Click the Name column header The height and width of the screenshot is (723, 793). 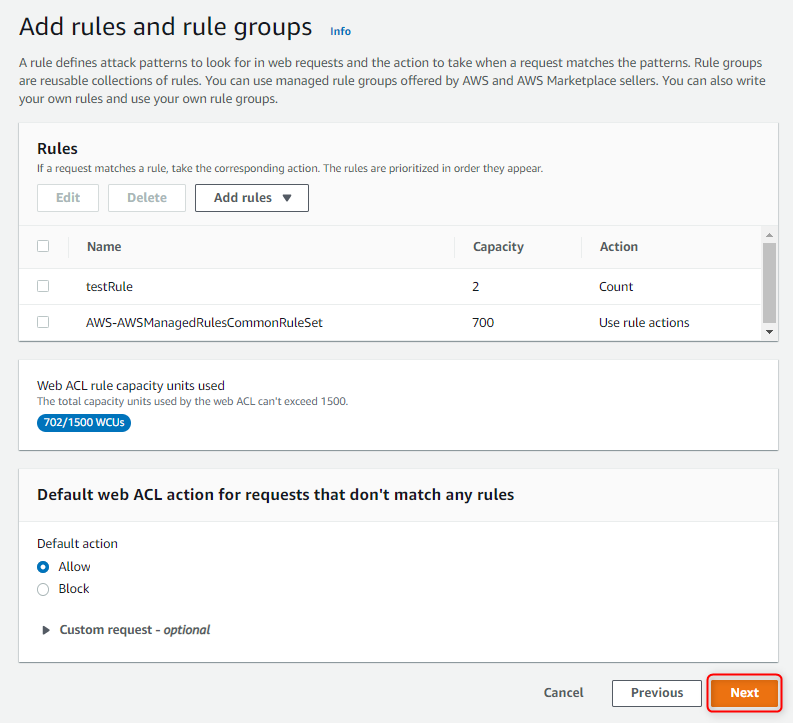coord(104,246)
